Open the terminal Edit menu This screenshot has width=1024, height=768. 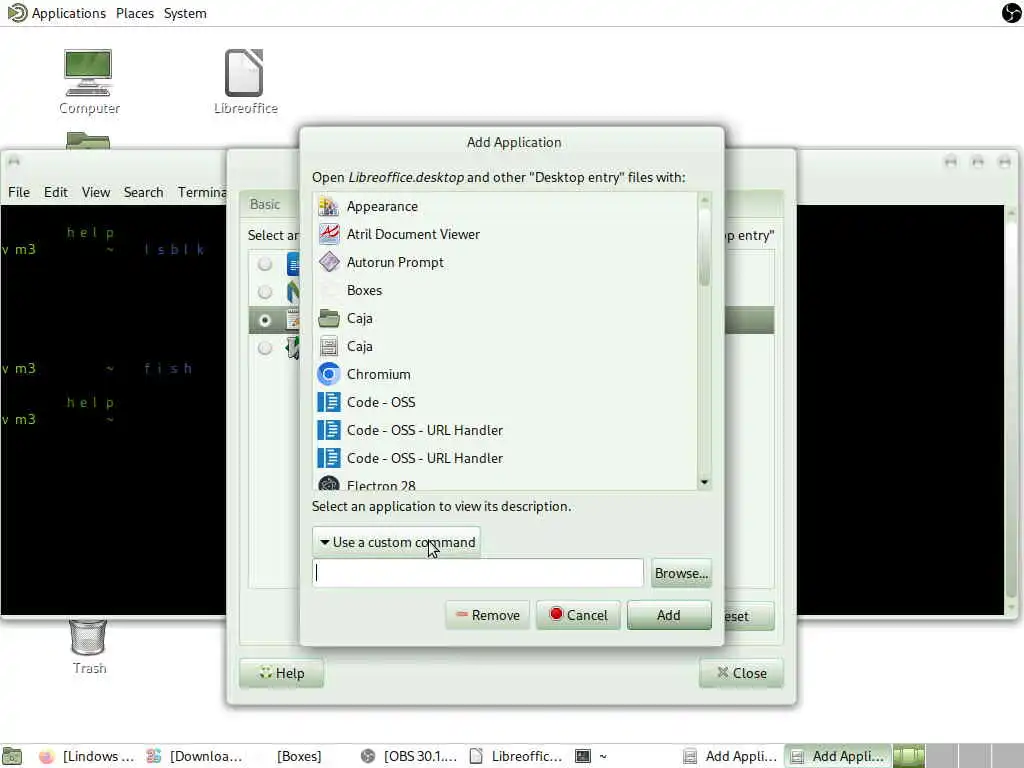(x=56, y=192)
